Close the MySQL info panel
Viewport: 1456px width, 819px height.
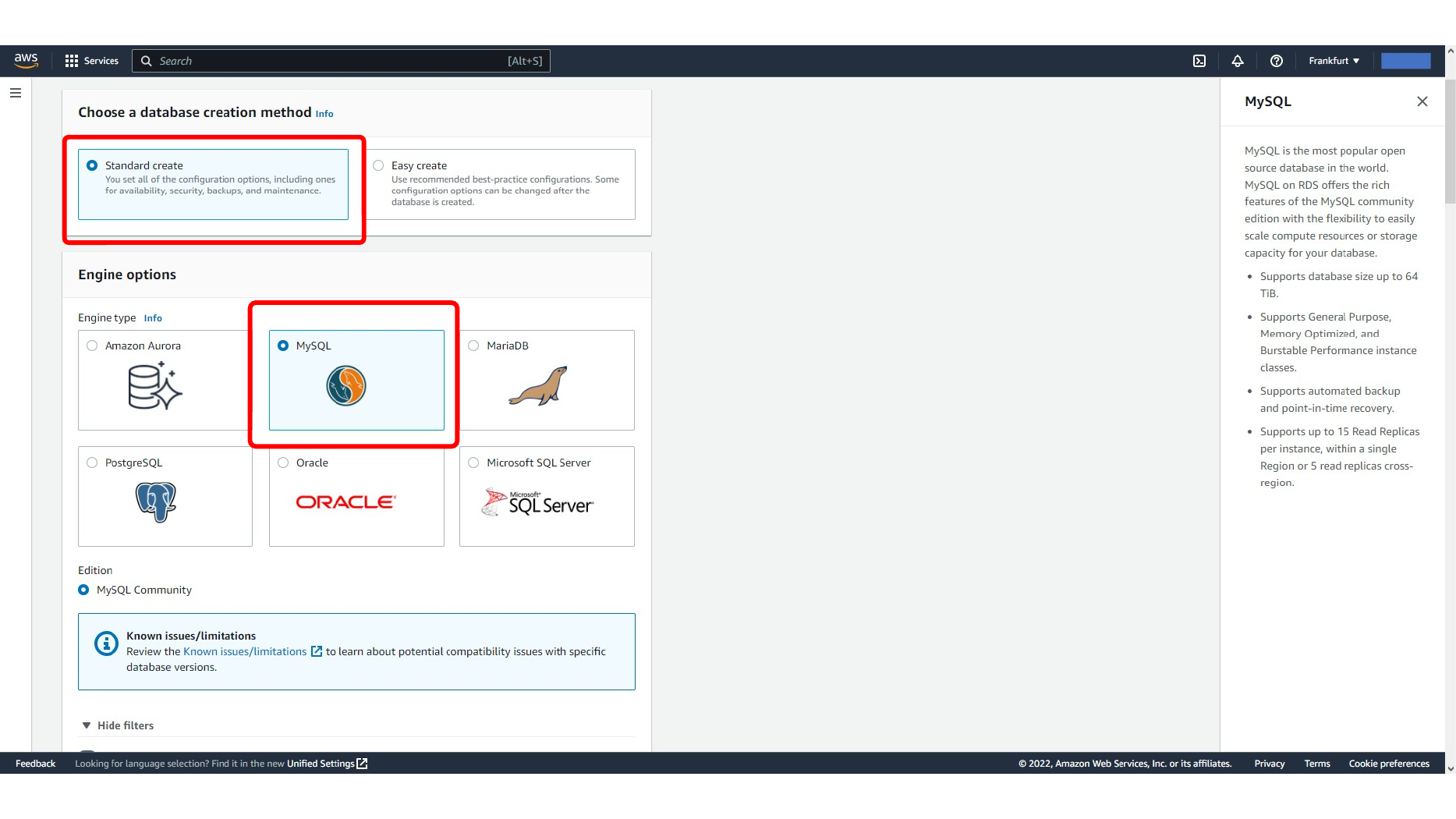pos(1422,101)
